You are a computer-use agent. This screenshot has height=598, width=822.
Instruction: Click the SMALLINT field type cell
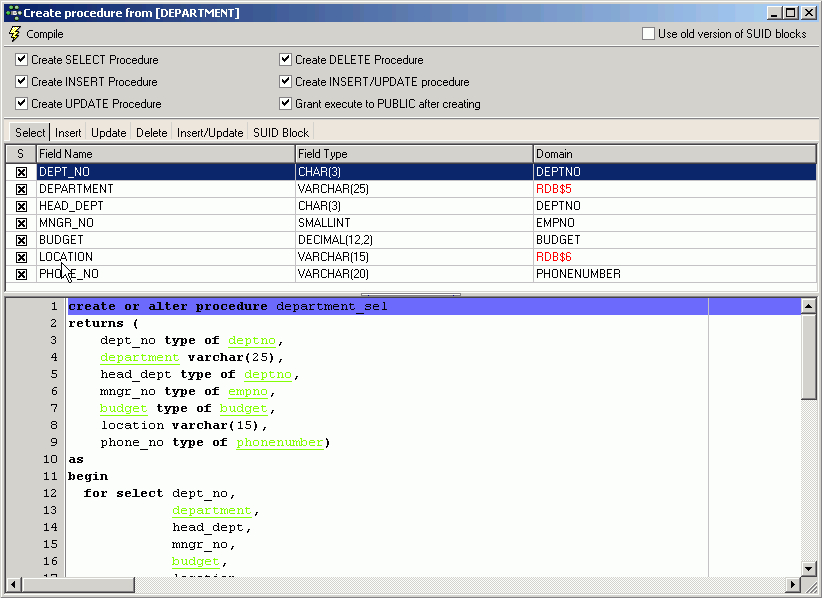(x=414, y=223)
